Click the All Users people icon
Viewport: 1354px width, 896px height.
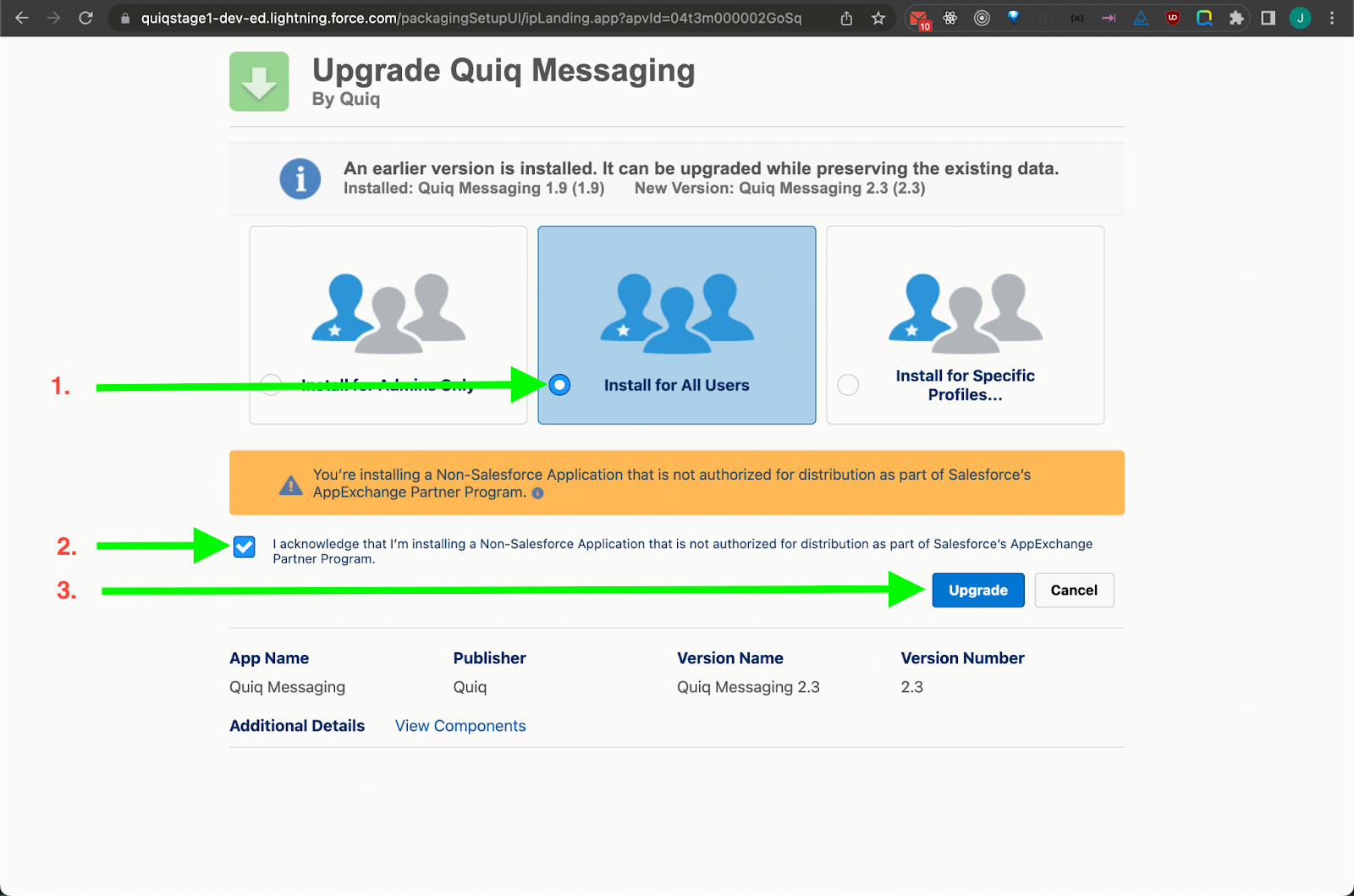(677, 313)
